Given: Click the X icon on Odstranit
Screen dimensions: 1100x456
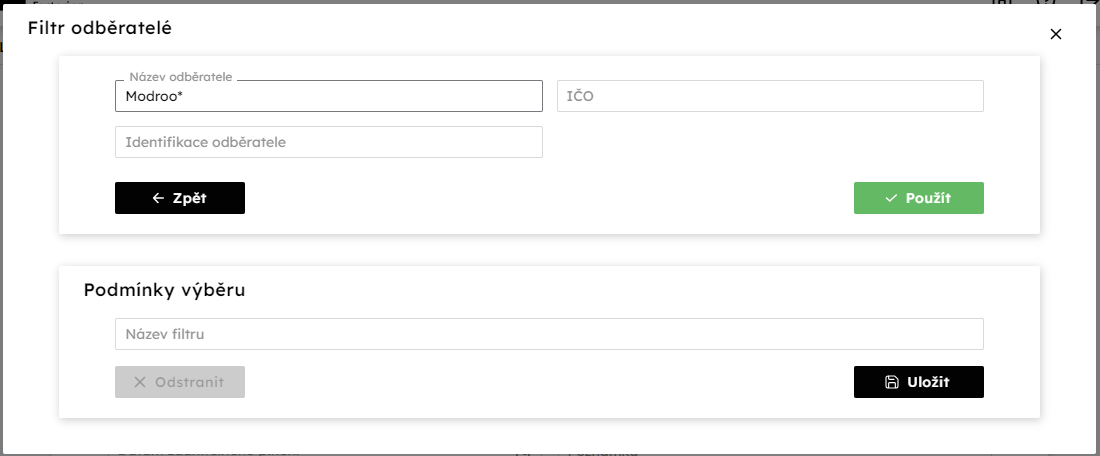Looking at the screenshot, I should (x=140, y=382).
